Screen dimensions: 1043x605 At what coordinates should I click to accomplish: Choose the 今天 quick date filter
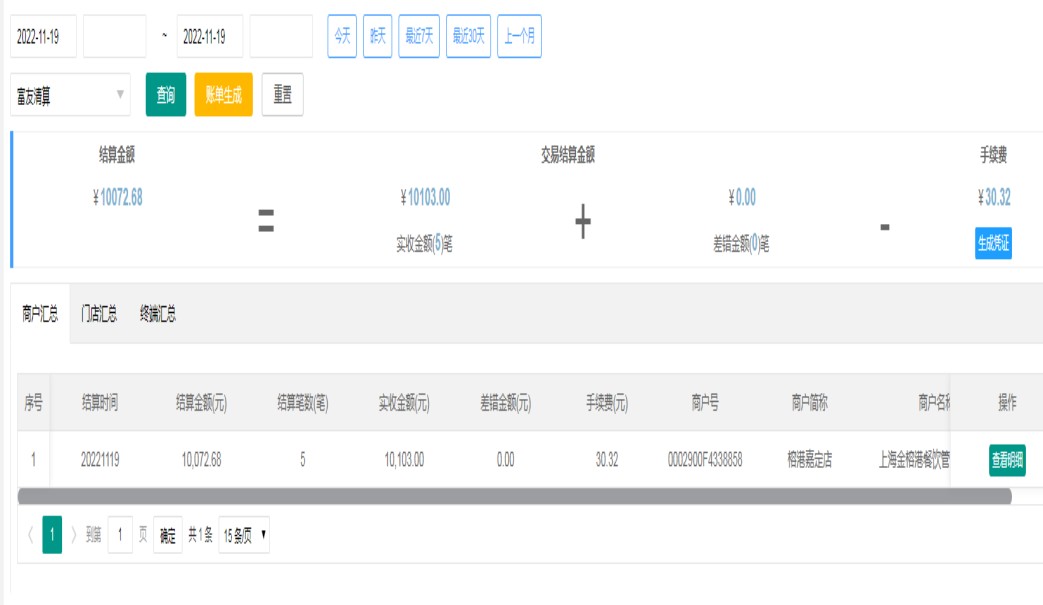[x=342, y=36]
